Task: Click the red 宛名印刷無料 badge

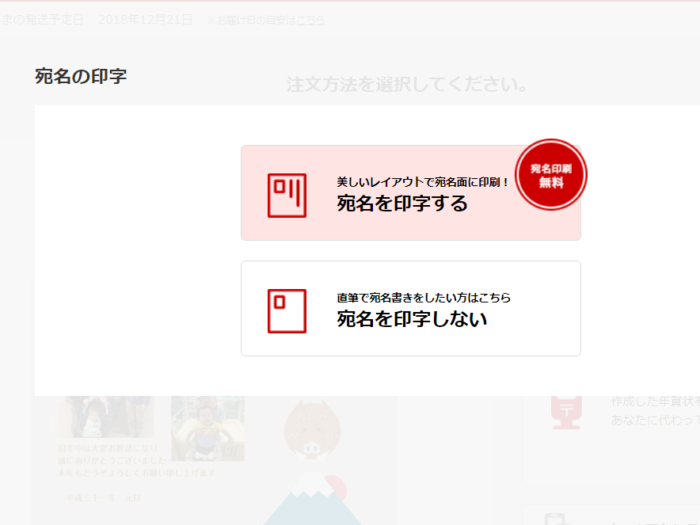Action: (551, 175)
